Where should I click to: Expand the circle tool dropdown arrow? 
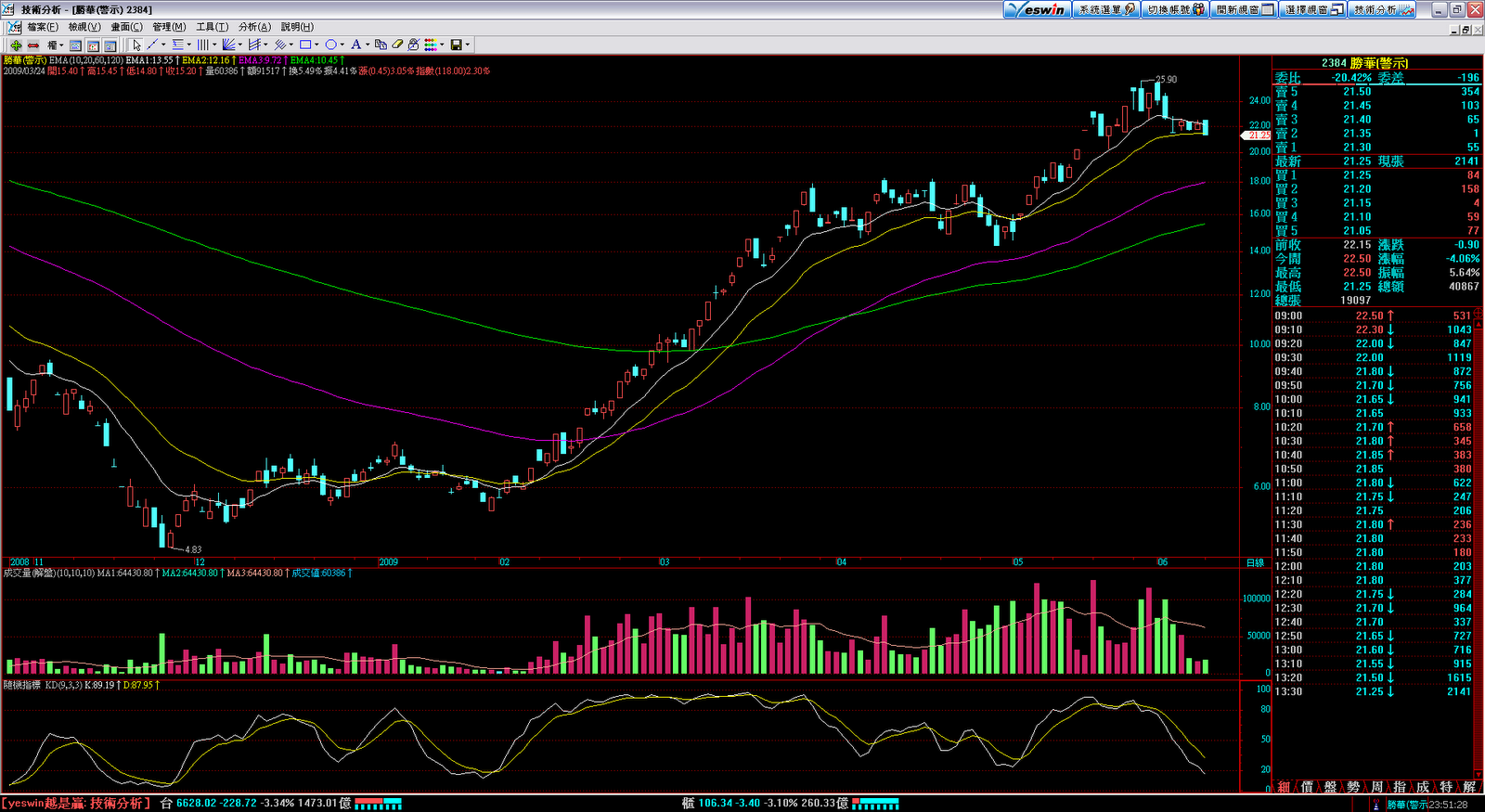pos(342,45)
